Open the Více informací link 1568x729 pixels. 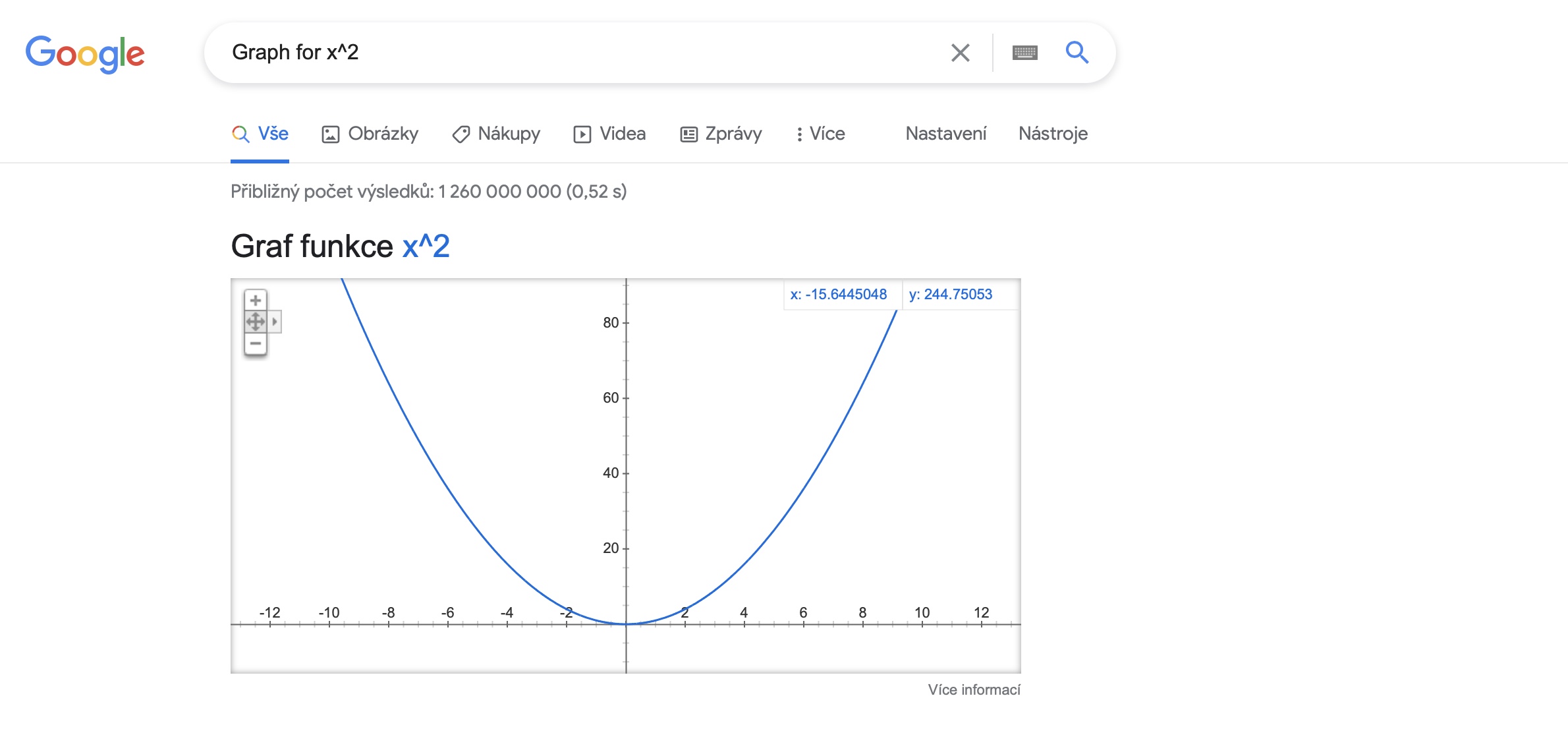tap(974, 689)
